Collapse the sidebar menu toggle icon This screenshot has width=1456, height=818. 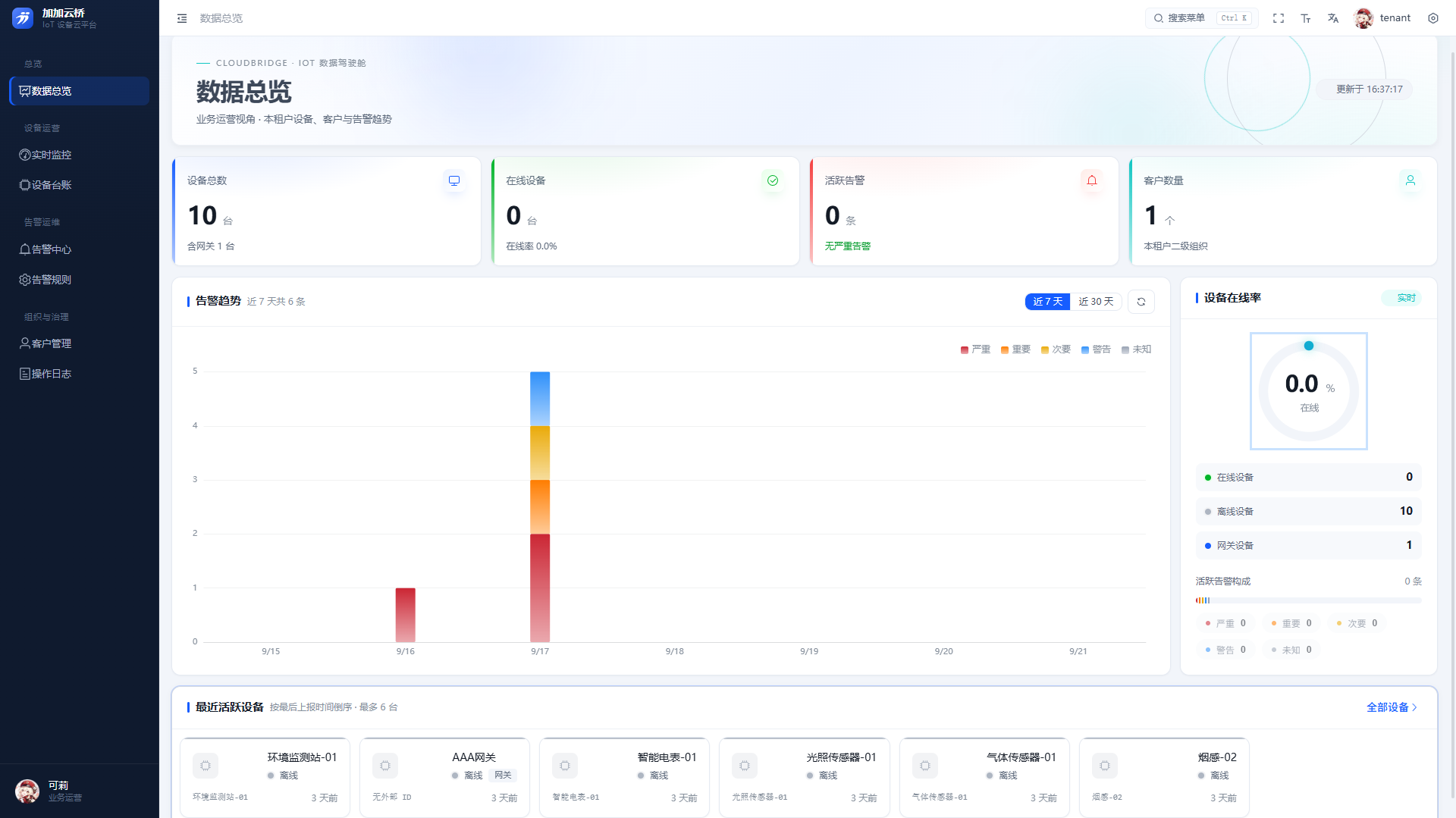pos(182,18)
